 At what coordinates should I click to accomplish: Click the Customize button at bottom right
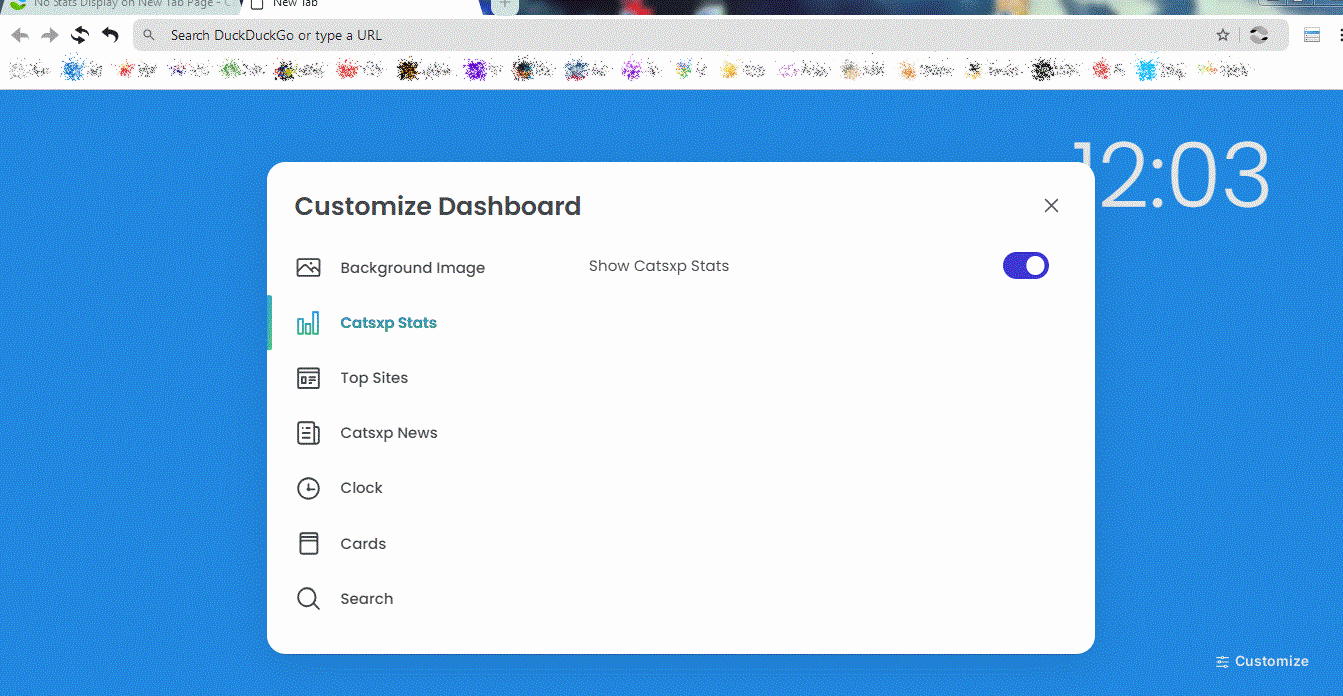[x=1262, y=661]
